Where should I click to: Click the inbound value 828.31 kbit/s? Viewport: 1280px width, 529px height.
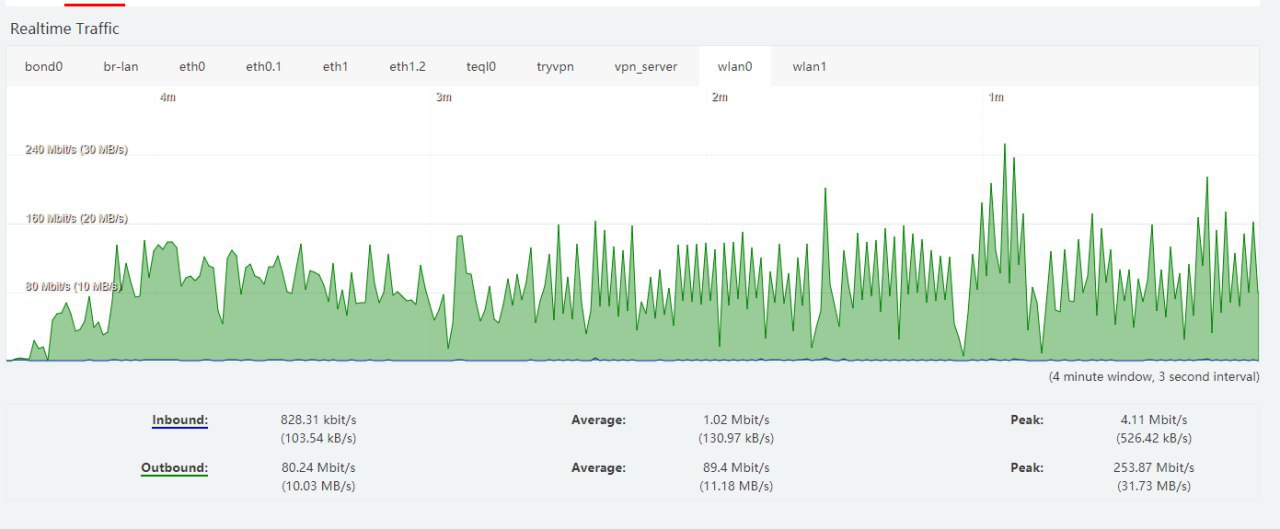318,420
